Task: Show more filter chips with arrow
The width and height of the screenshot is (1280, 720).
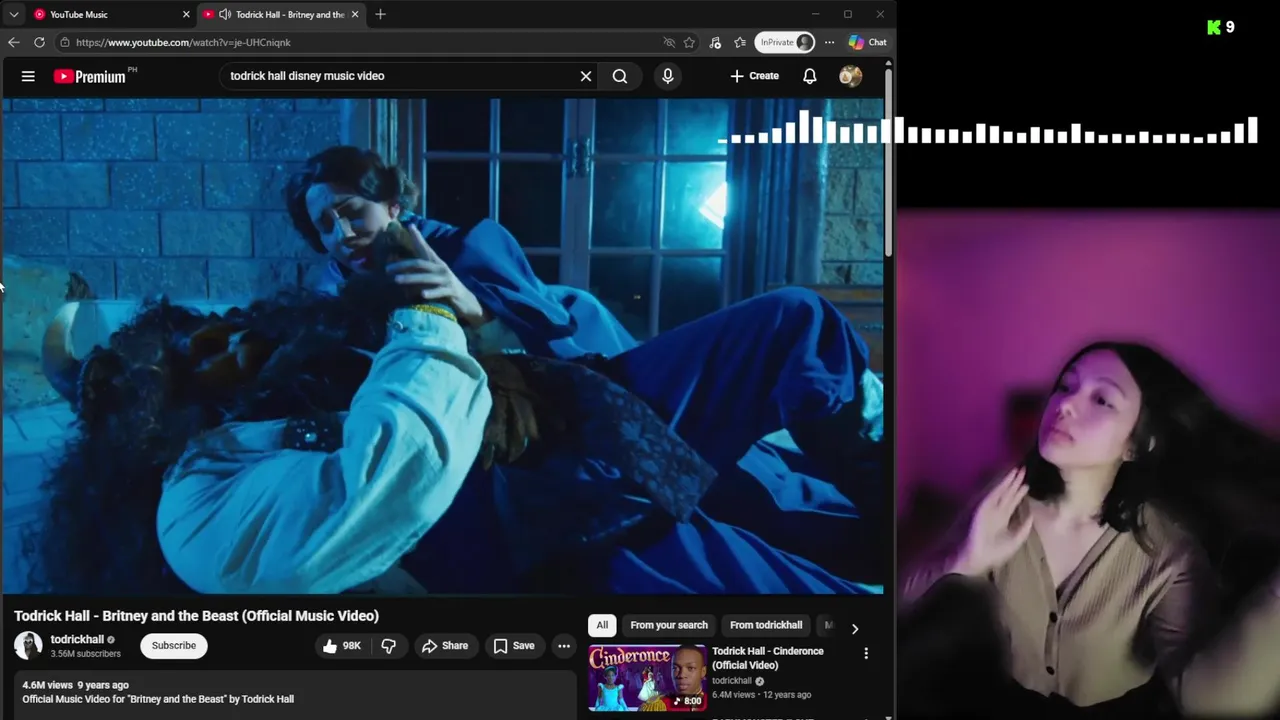Action: point(854,628)
